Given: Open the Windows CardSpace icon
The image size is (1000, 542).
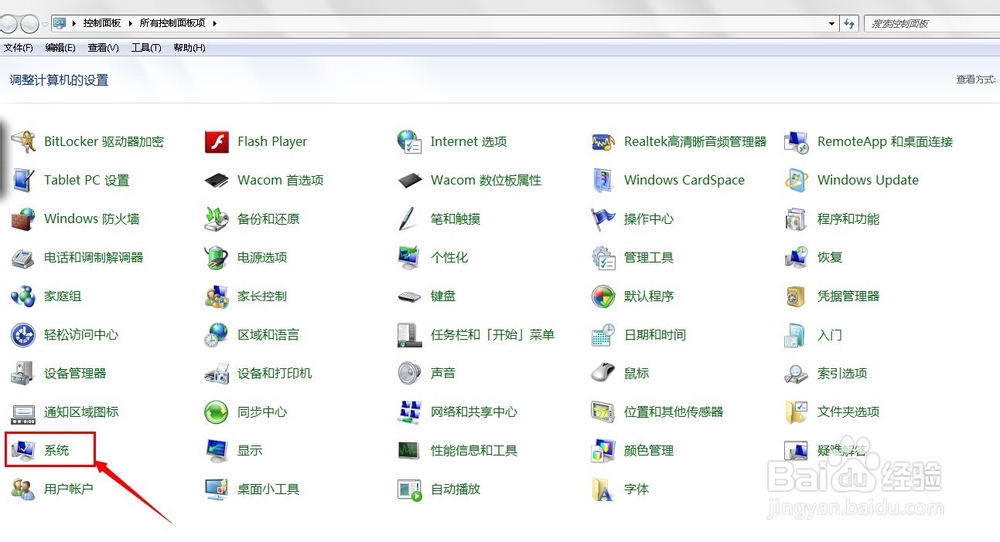Looking at the screenshot, I should pyautogui.click(x=603, y=180).
